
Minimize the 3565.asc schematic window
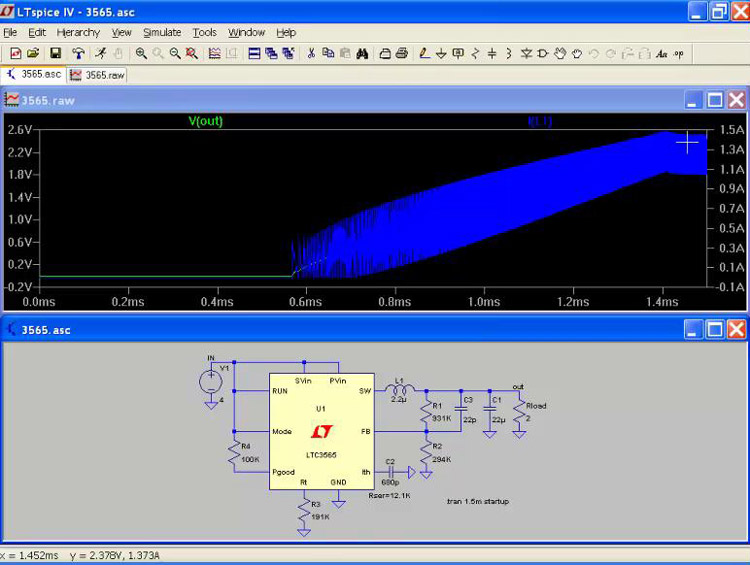(x=693, y=330)
